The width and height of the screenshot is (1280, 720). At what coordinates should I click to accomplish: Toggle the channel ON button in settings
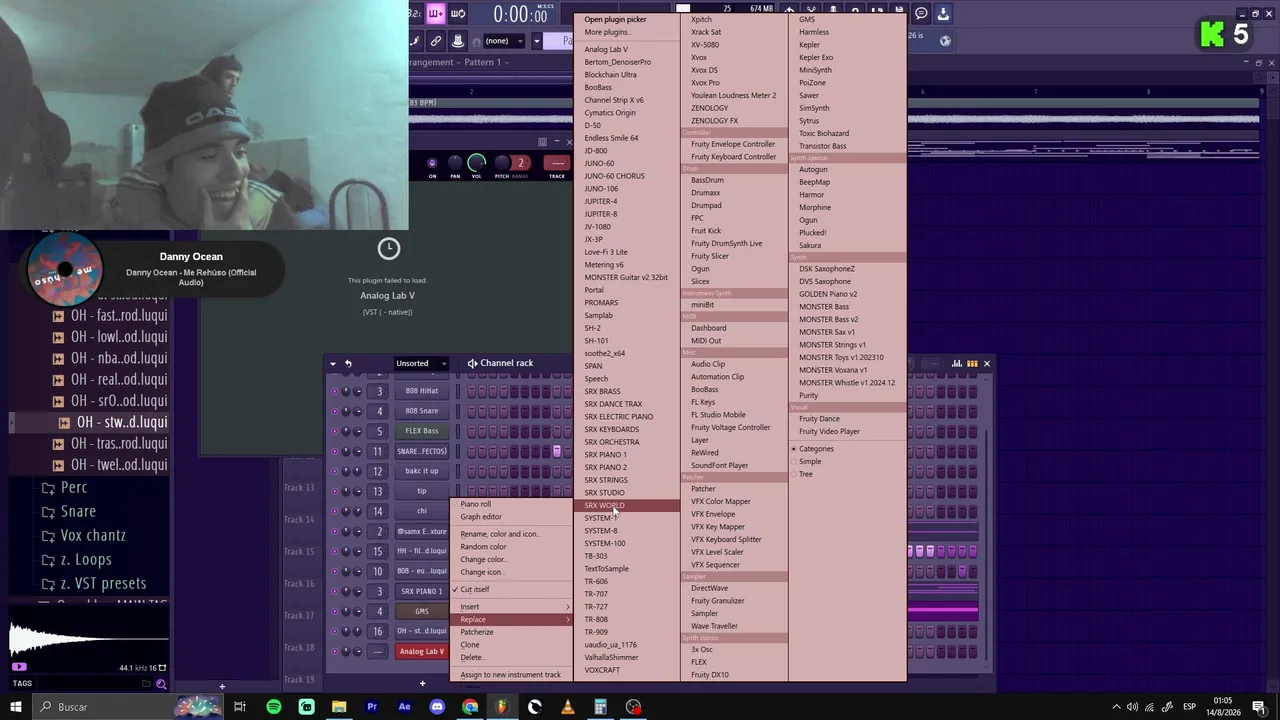pyautogui.click(x=432, y=163)
